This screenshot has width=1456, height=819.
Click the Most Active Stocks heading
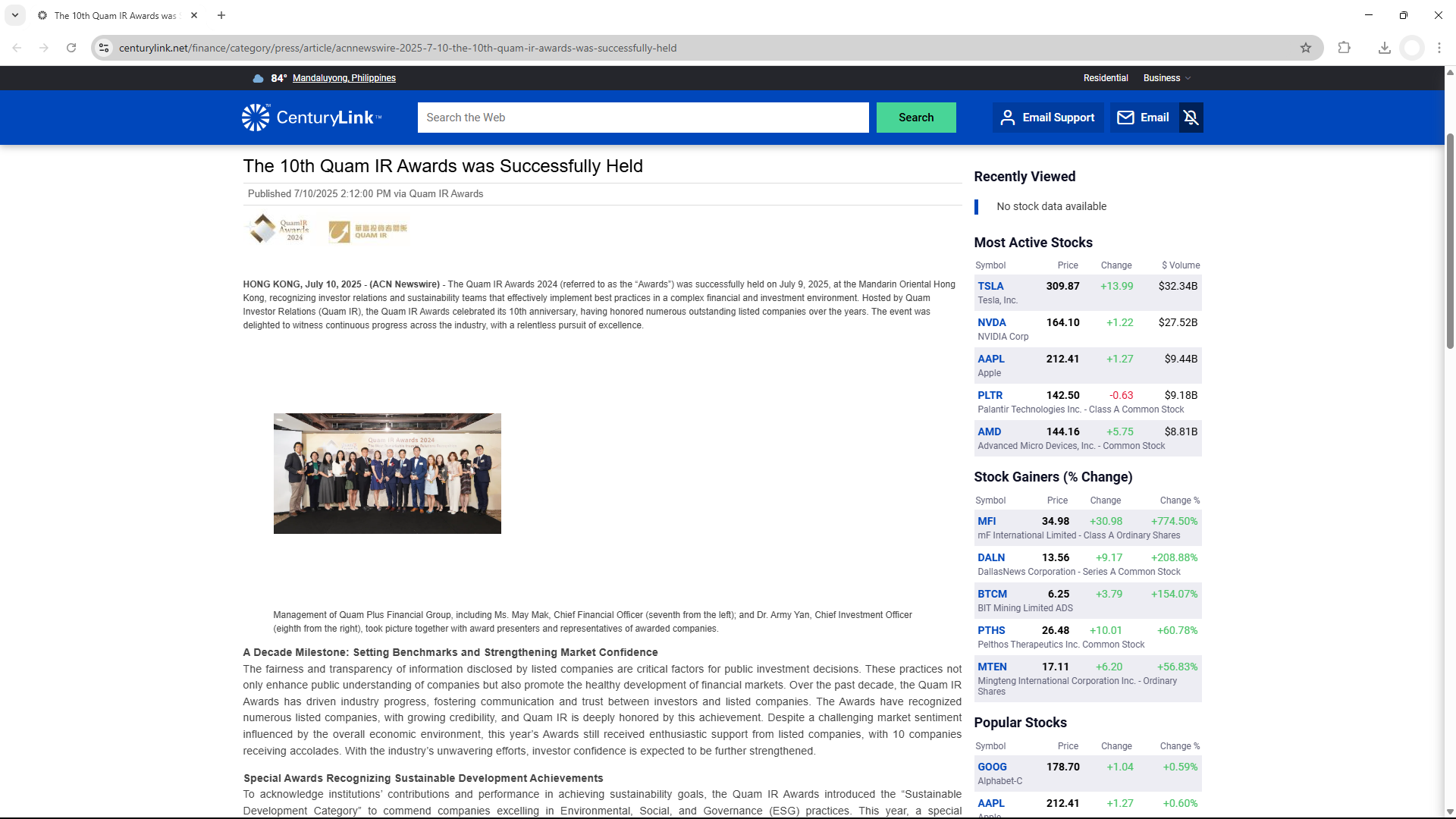[x=1033, y=243]
